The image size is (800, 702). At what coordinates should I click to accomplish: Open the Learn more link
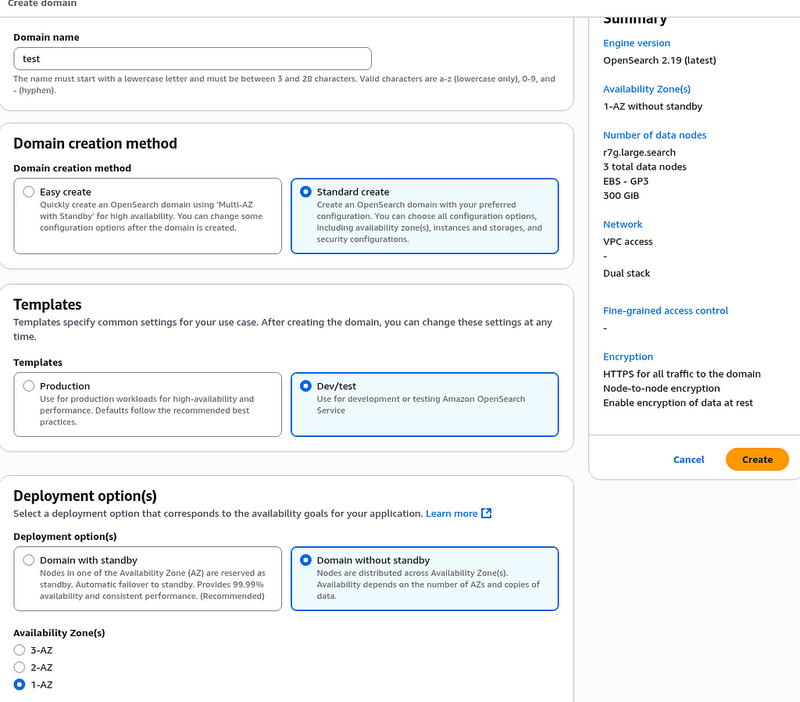pyautogui.click(x=451, y=514)
